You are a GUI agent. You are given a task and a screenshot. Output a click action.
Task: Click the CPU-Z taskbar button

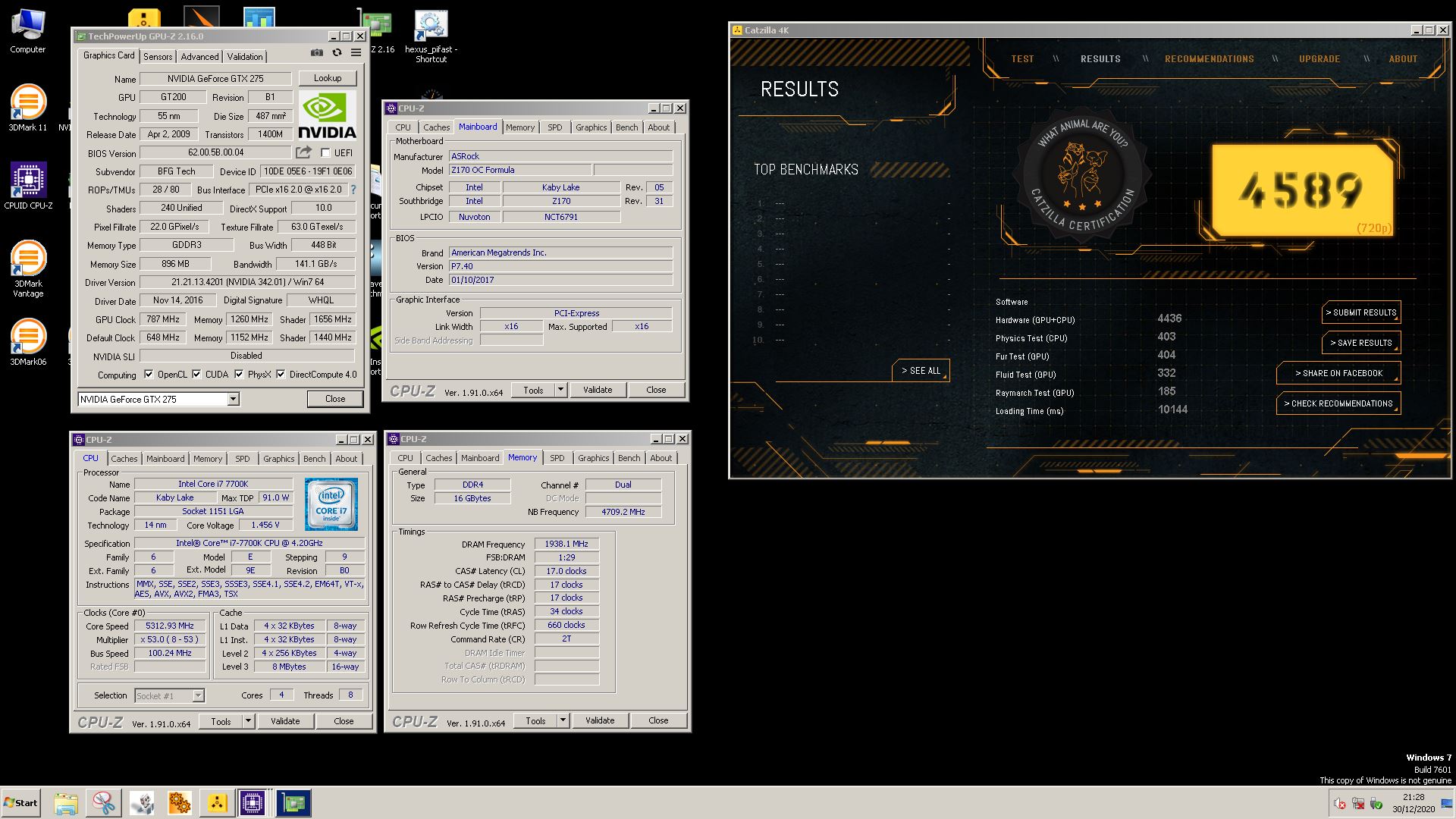pyautogui.click(x=253, y=803)
